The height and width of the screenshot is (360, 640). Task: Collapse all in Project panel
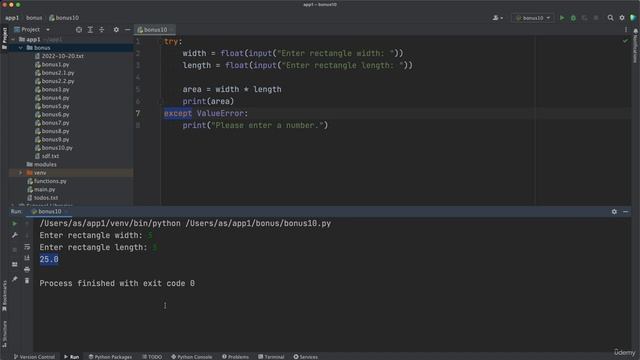point(102,30)
